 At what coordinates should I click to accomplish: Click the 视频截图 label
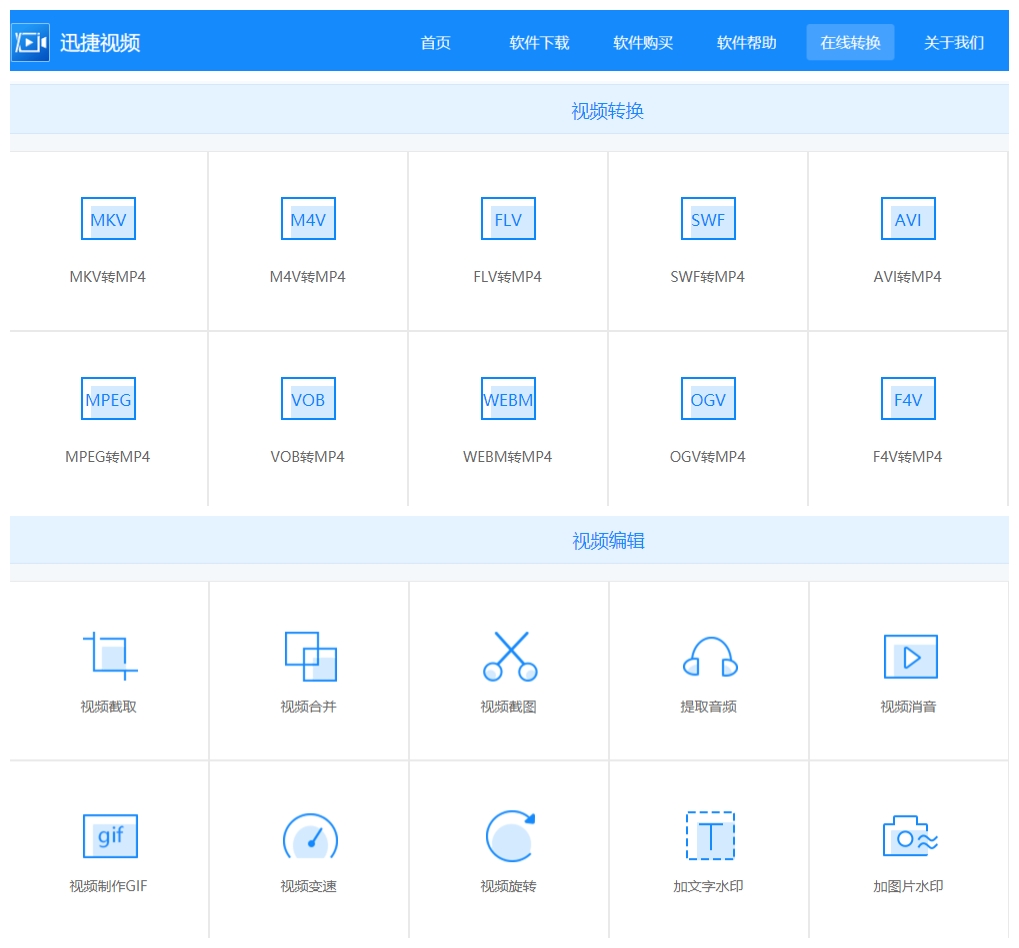point(509,707)
